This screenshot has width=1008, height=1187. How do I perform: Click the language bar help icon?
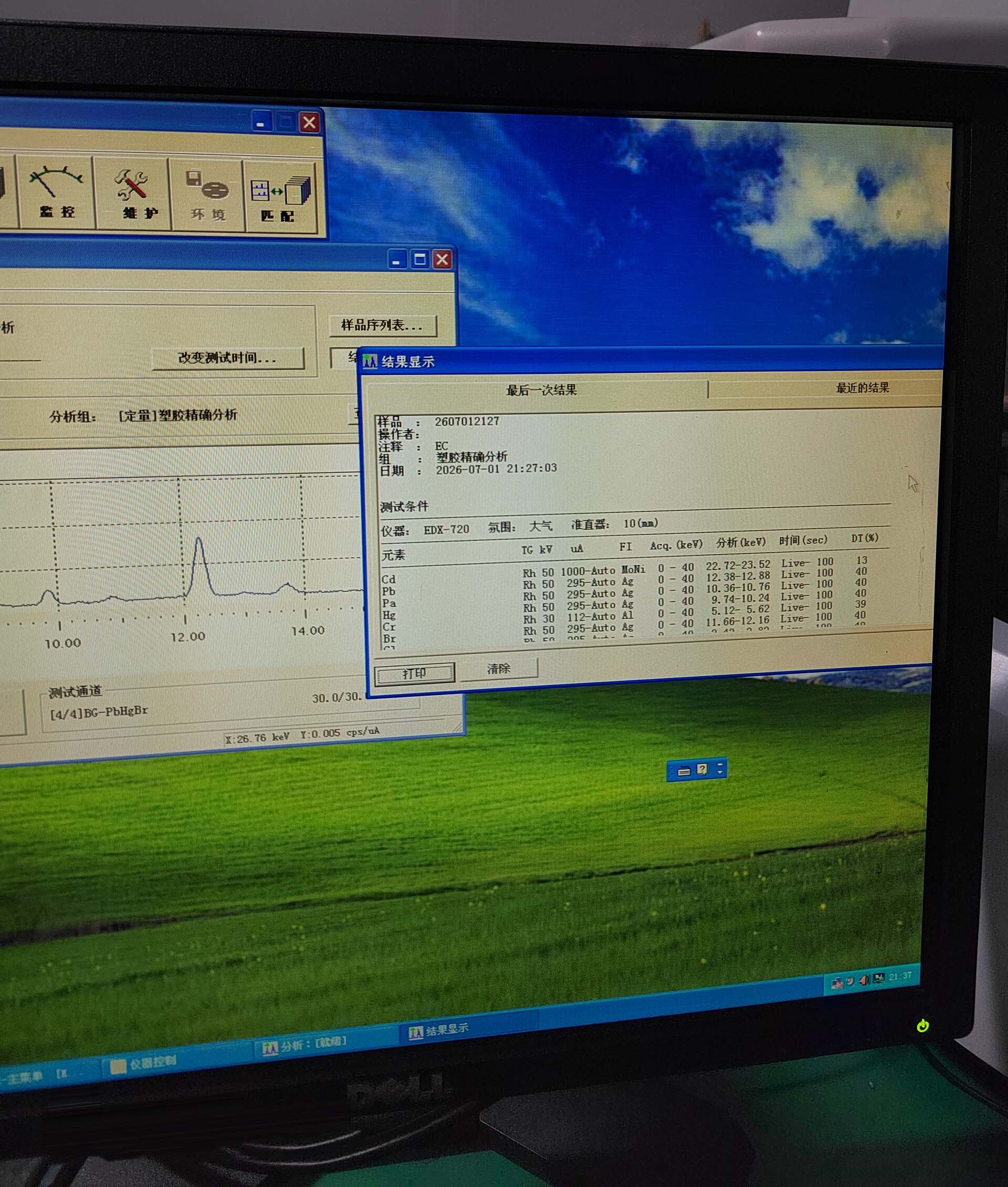pos(702,769)
